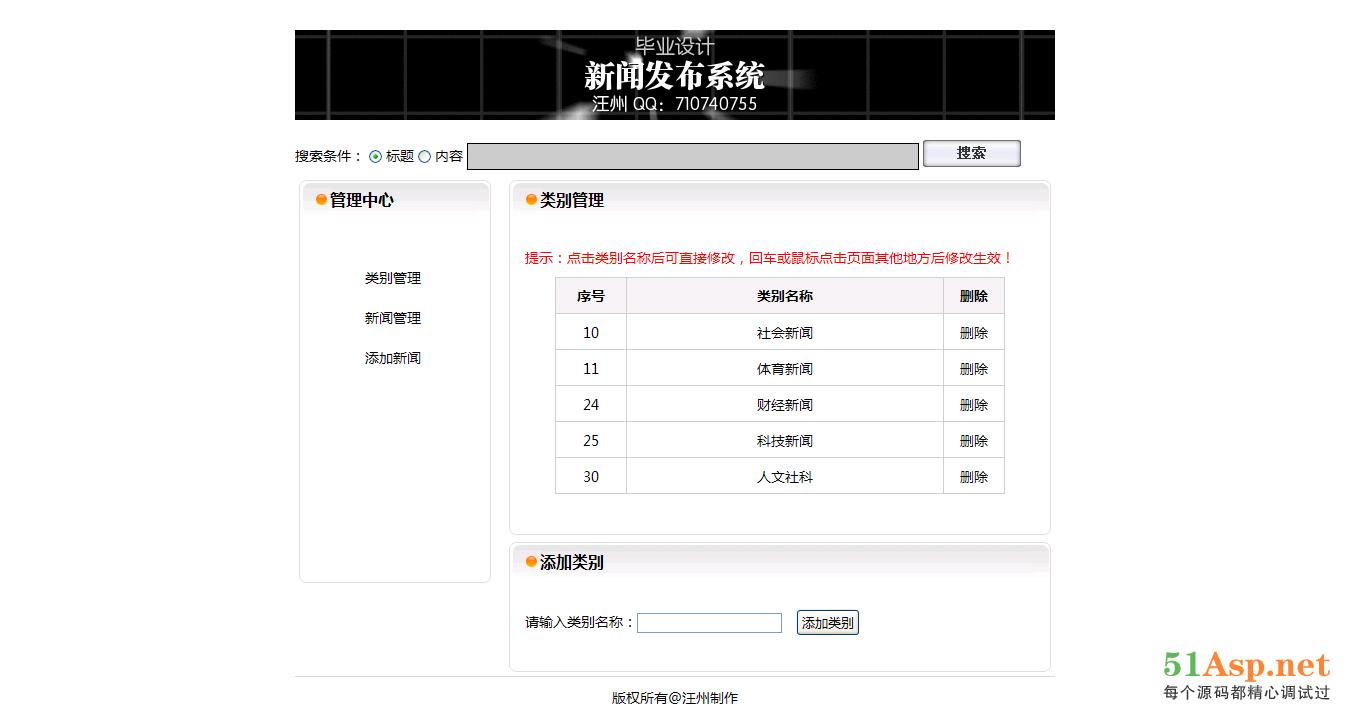Screen dimensions: 1349x717
Task: Click the 人文社科 category name cell
Action: tap(784, 477)
